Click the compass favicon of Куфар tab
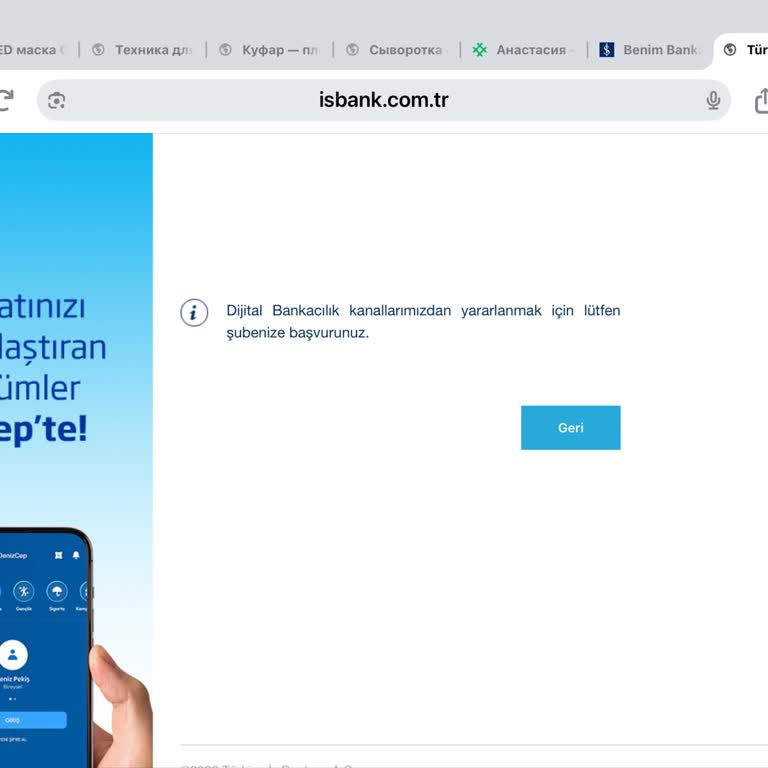 click(x=225, y=50)
